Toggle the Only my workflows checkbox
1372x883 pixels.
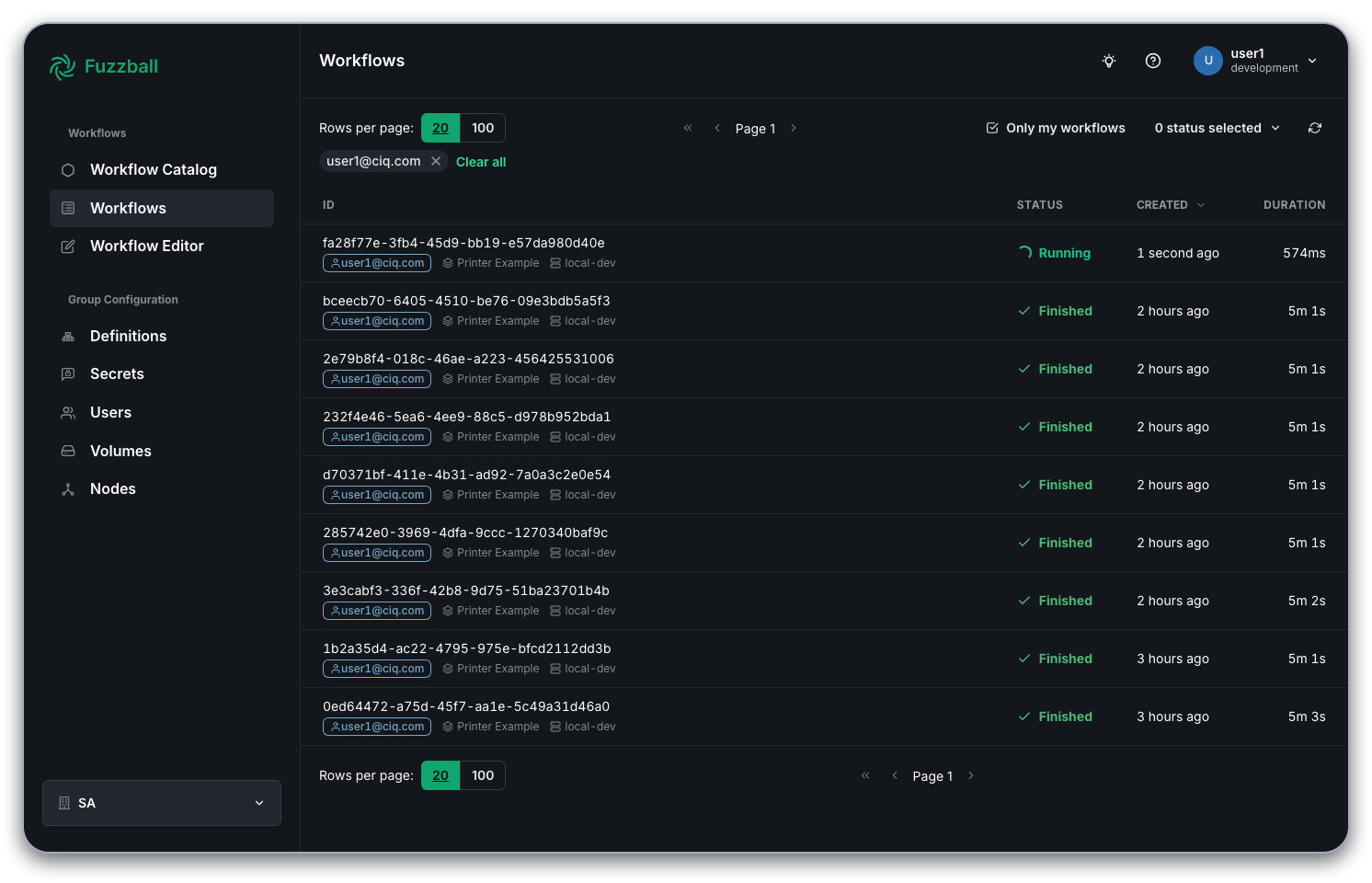pos(992,128)
